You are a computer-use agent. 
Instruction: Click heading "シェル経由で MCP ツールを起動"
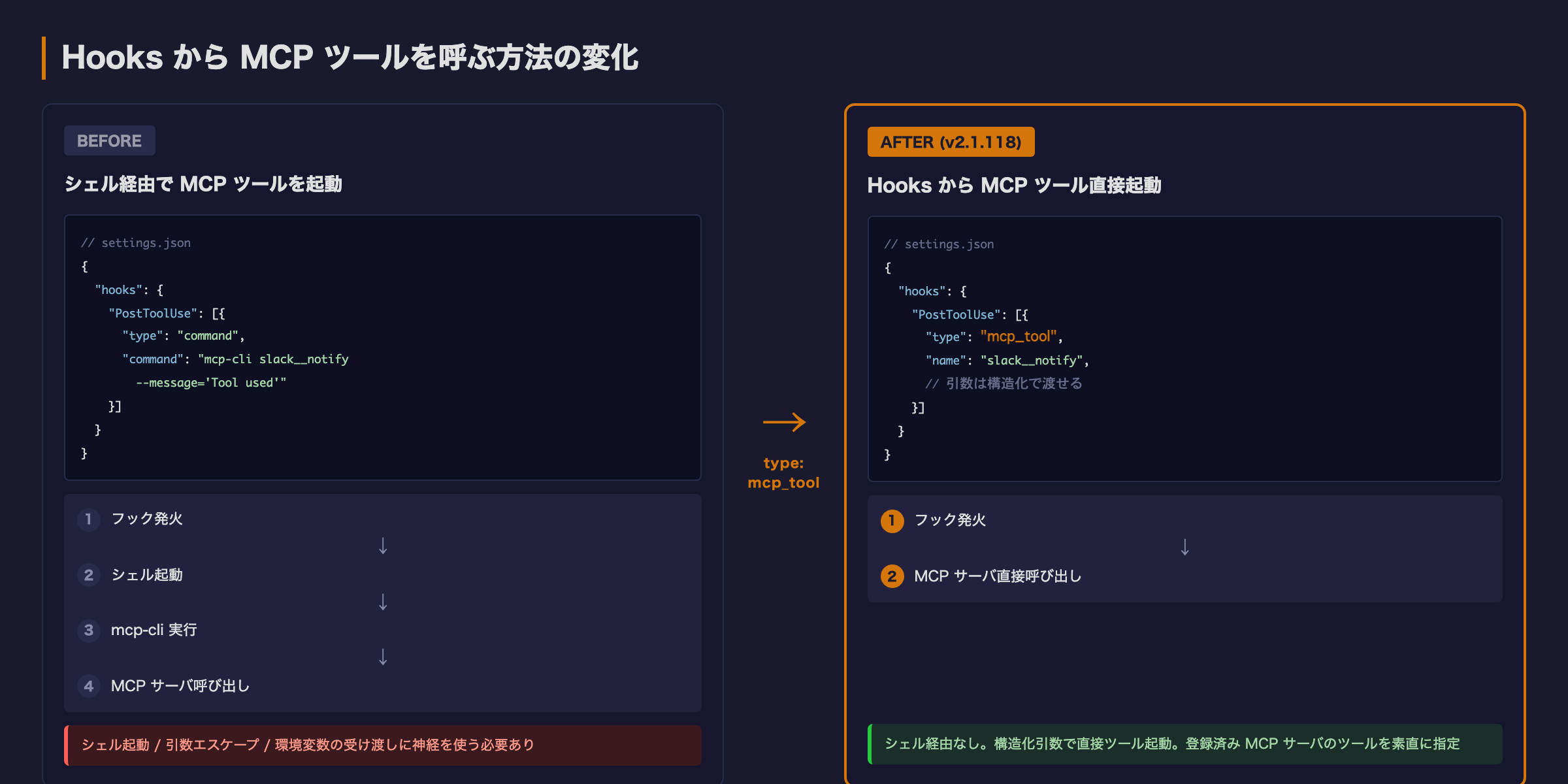point(203,184)
